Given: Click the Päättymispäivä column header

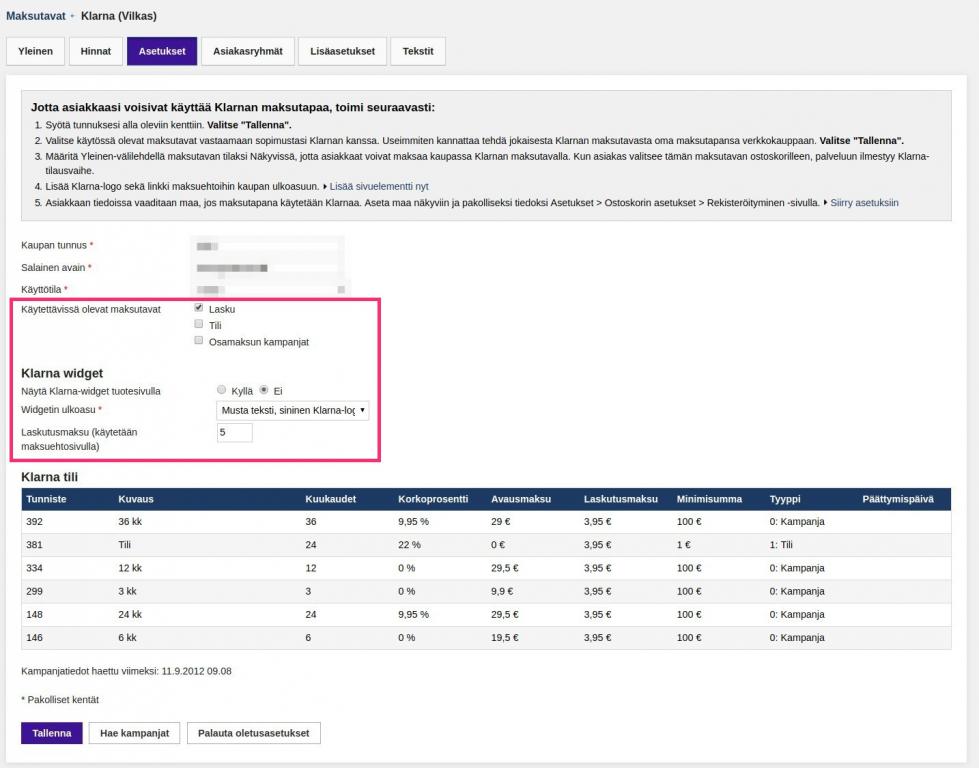Looking at the screenshot, I should click(898, 500).
